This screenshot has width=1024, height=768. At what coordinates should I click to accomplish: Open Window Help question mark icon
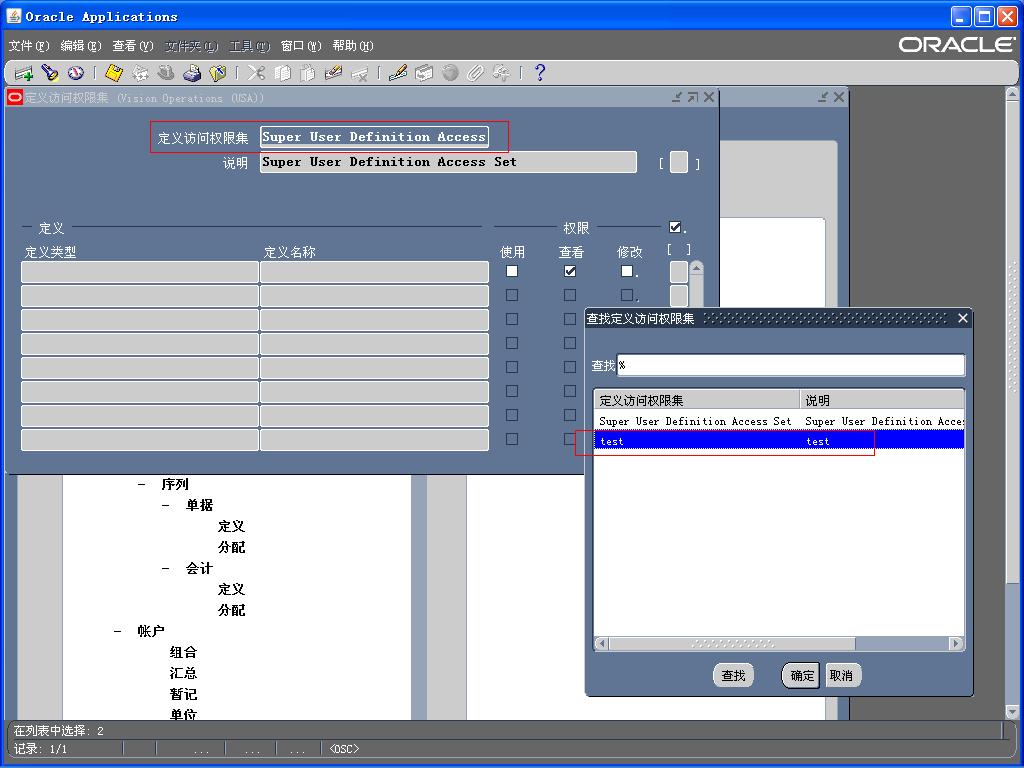point(539,73)
